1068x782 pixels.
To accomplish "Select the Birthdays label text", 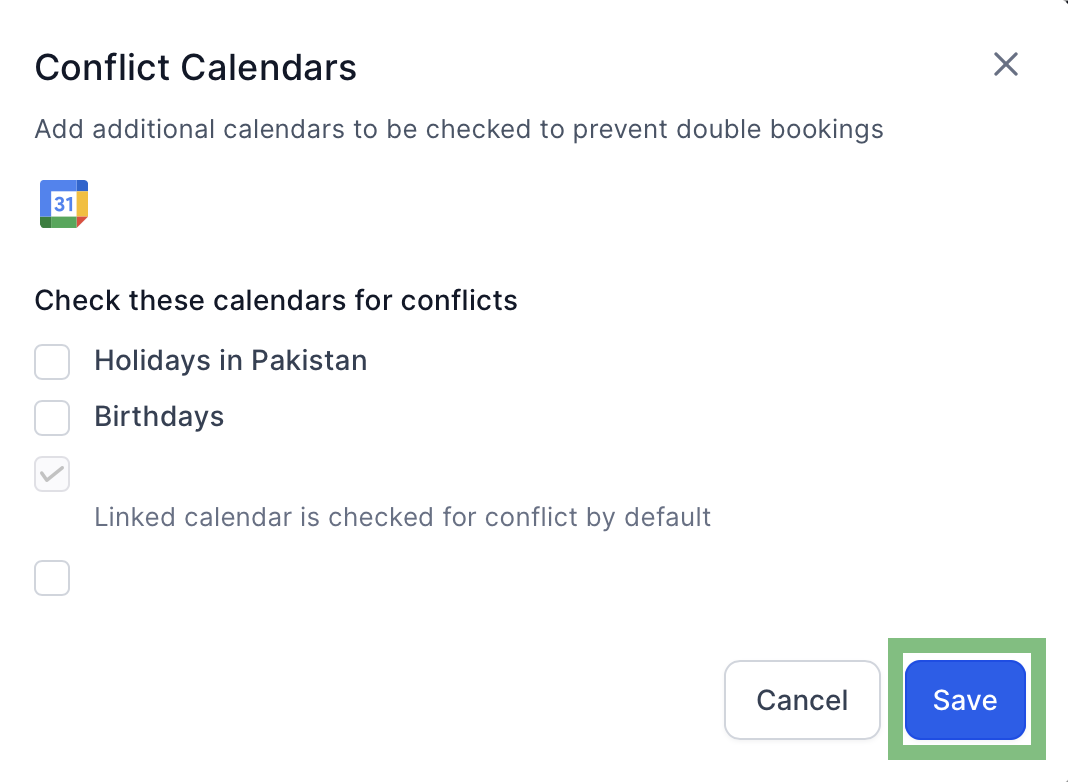I will (159, 416).
